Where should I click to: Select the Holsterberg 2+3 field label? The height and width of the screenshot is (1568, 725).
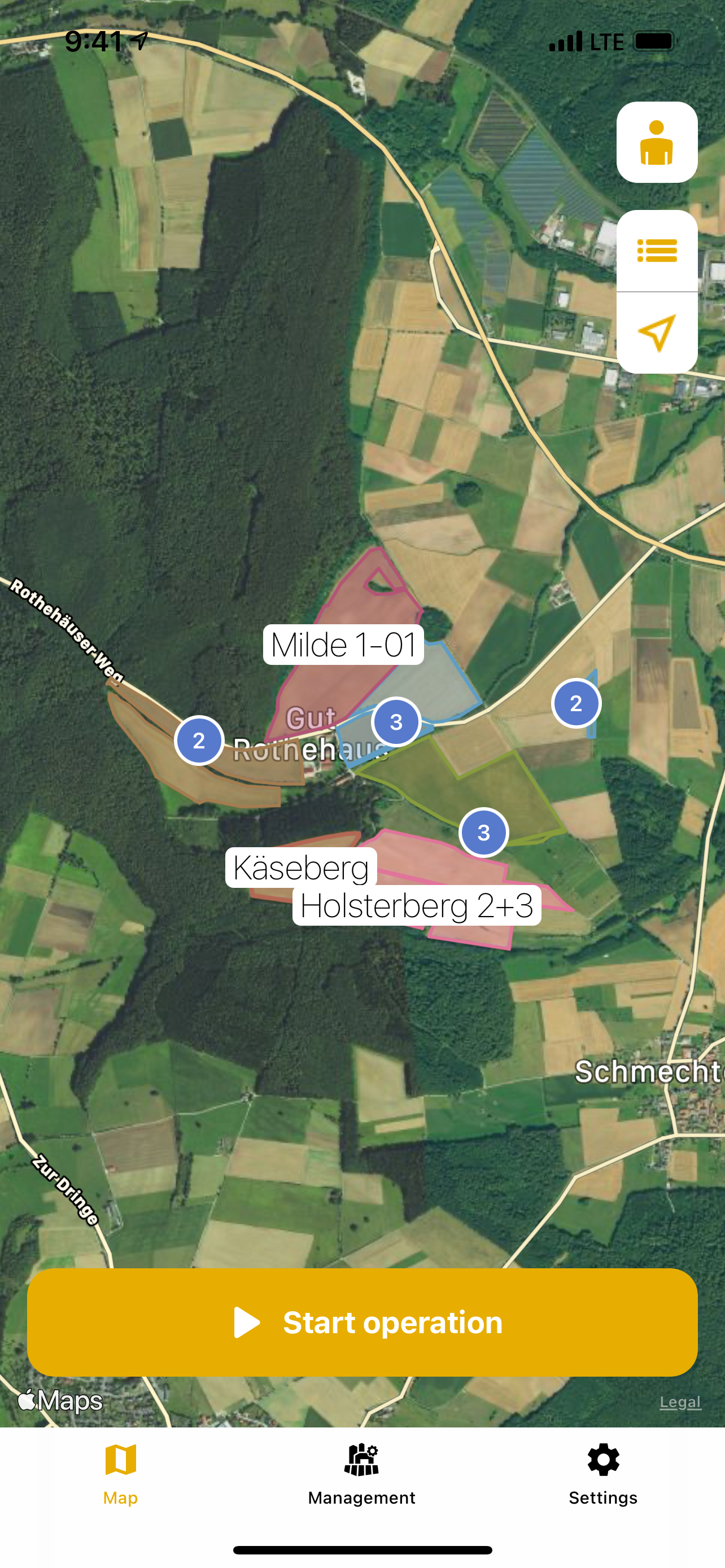click(x=416, y=905)
